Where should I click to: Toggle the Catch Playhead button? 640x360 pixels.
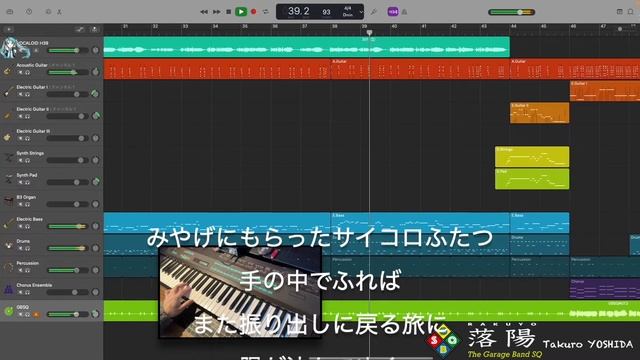95,29
